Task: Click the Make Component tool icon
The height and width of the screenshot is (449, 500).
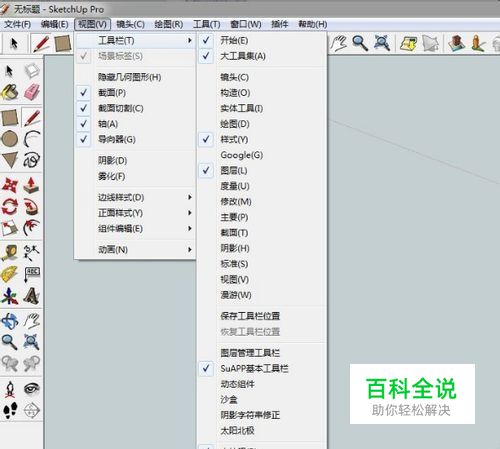Action: pos(32,70)
